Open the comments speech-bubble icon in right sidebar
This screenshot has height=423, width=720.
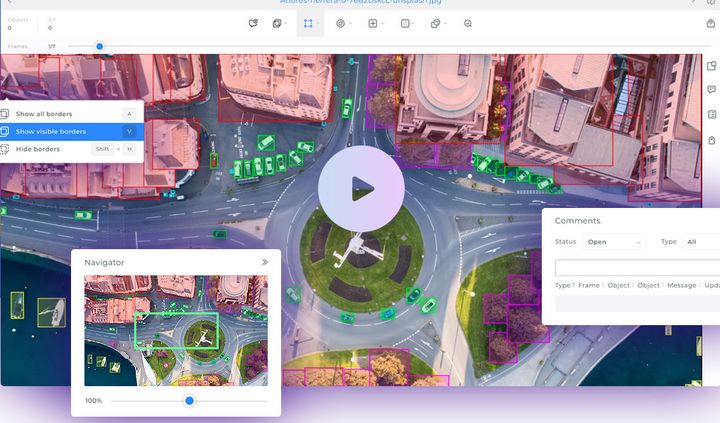pyautogui.click(x=711, y=90)
